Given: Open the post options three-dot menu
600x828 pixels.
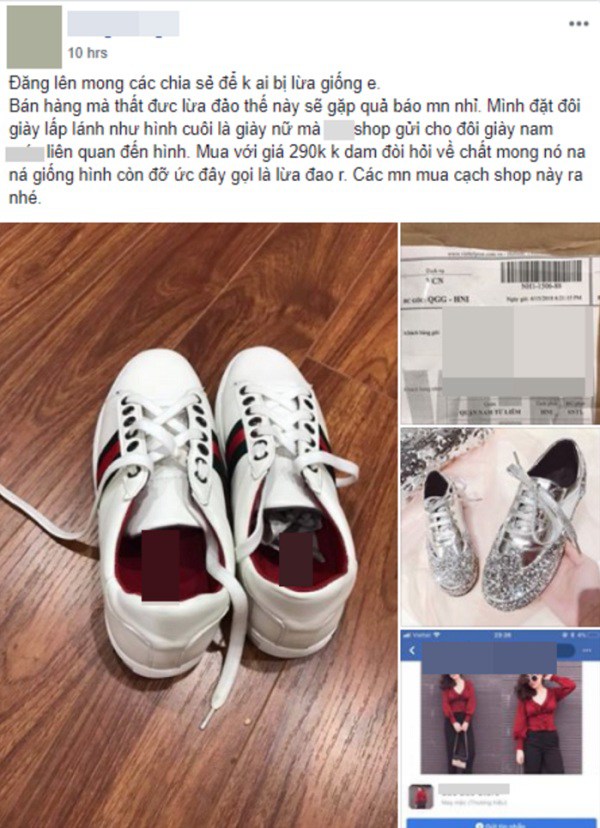Looking at the screenshot, I should click(578, 24).
